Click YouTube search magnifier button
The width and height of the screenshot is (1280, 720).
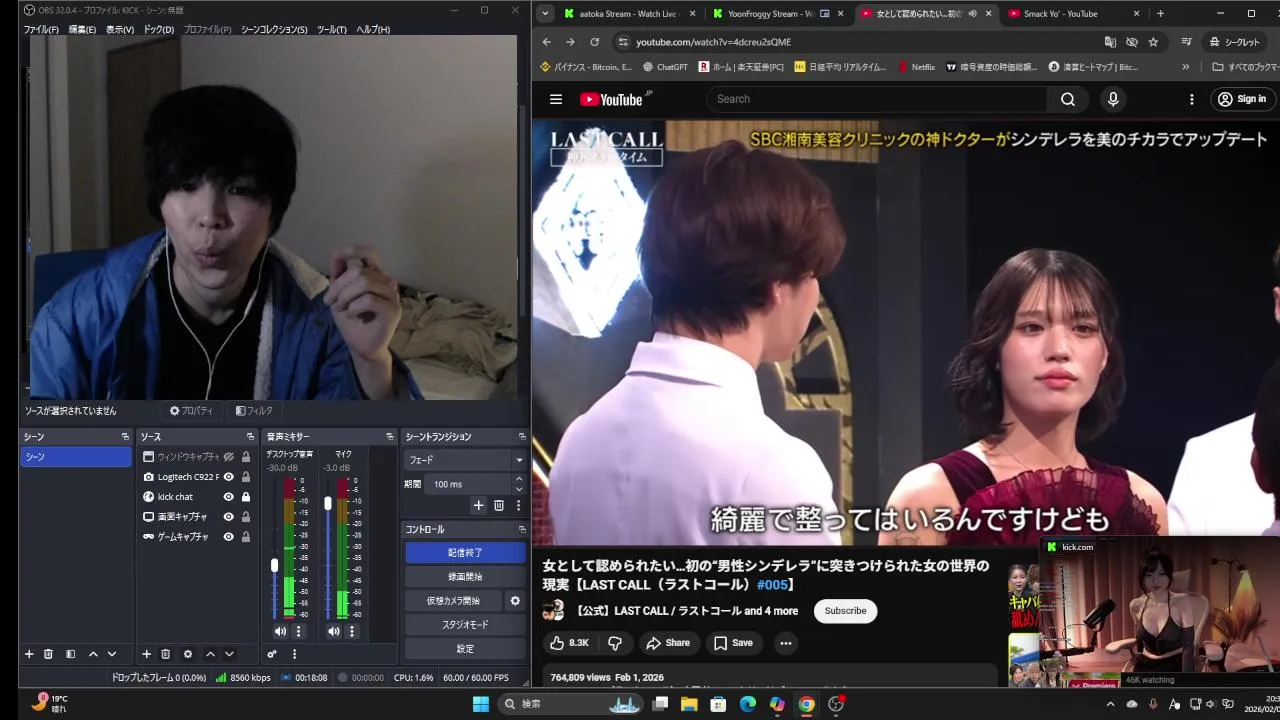pyautogui.click(x=1068, y=99)
